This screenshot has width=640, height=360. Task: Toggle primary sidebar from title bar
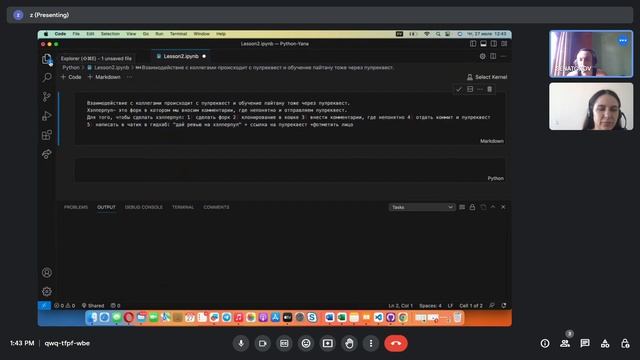pyautogui.click(x=473, y=44)
